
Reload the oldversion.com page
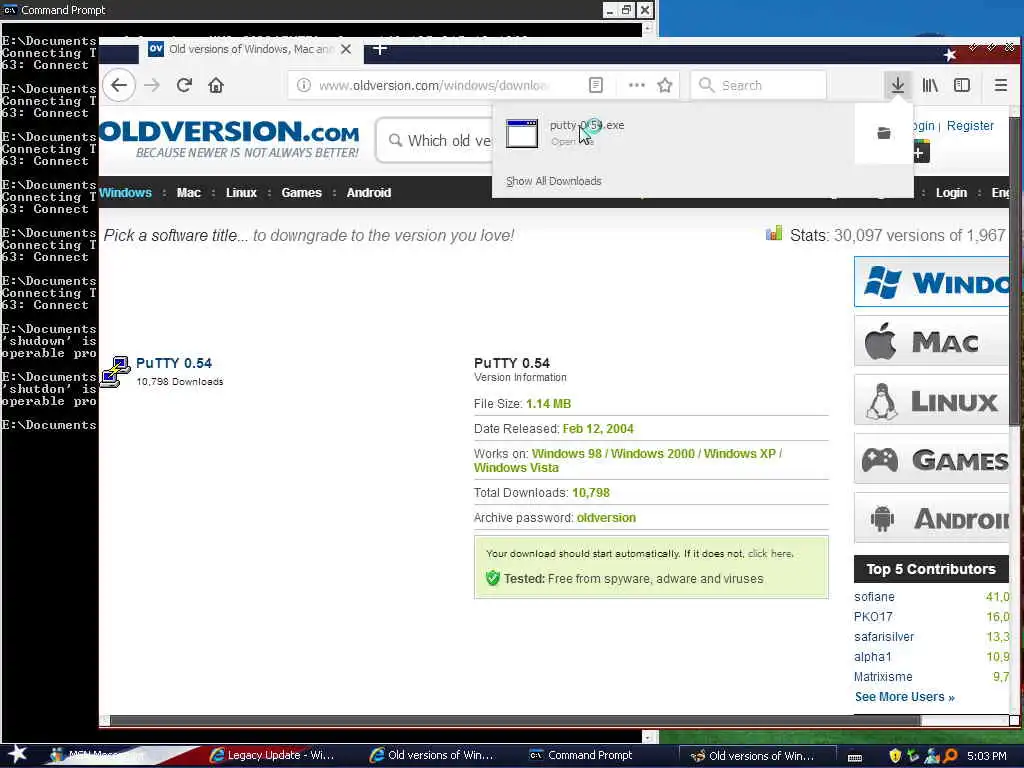[184, 86]
